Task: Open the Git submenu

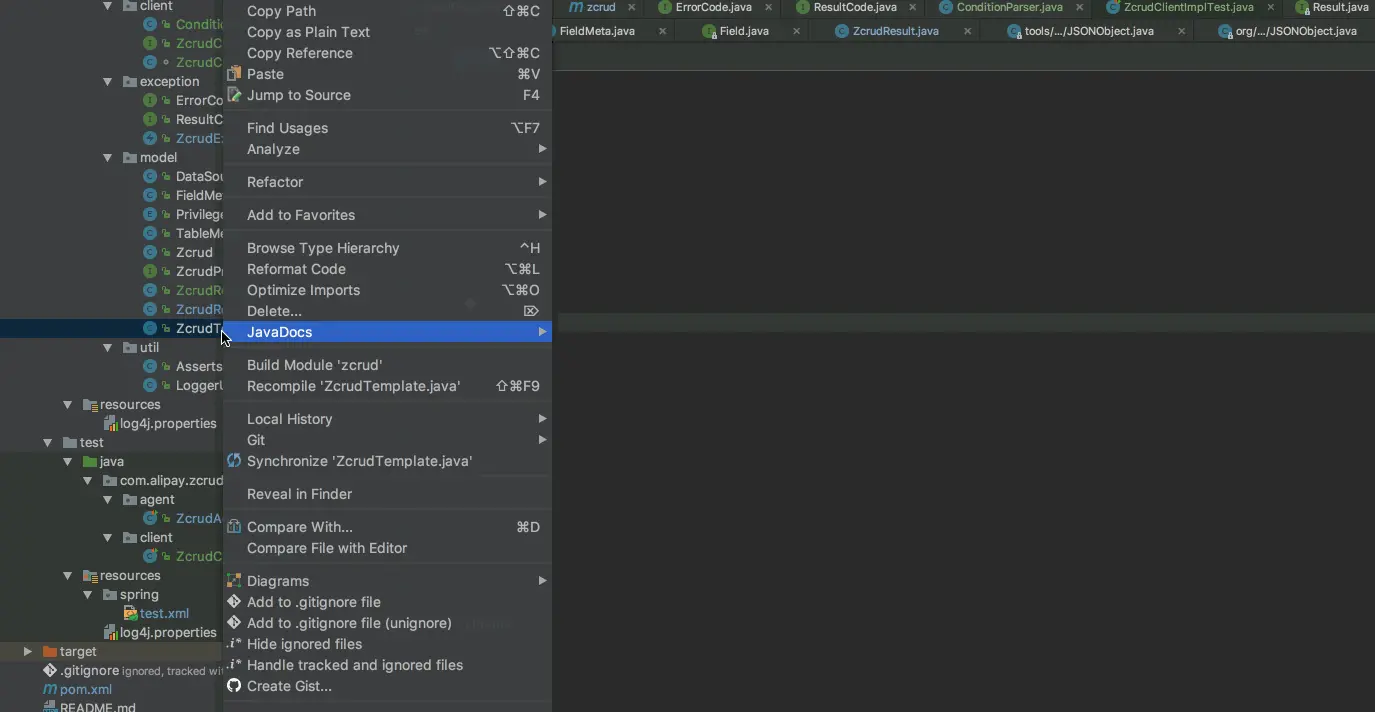Action: point(387,440)
